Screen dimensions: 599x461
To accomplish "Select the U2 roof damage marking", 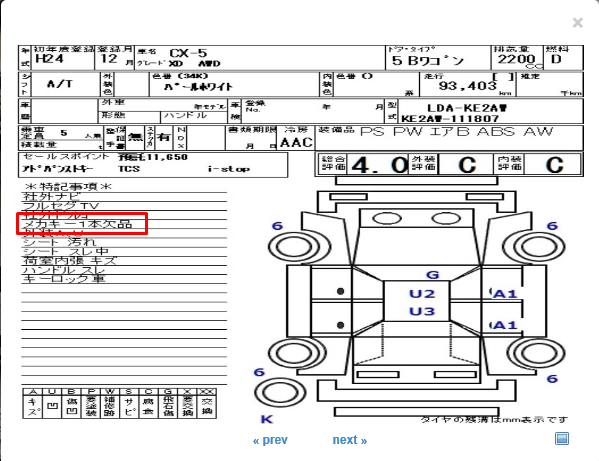I will pos(422,294).
